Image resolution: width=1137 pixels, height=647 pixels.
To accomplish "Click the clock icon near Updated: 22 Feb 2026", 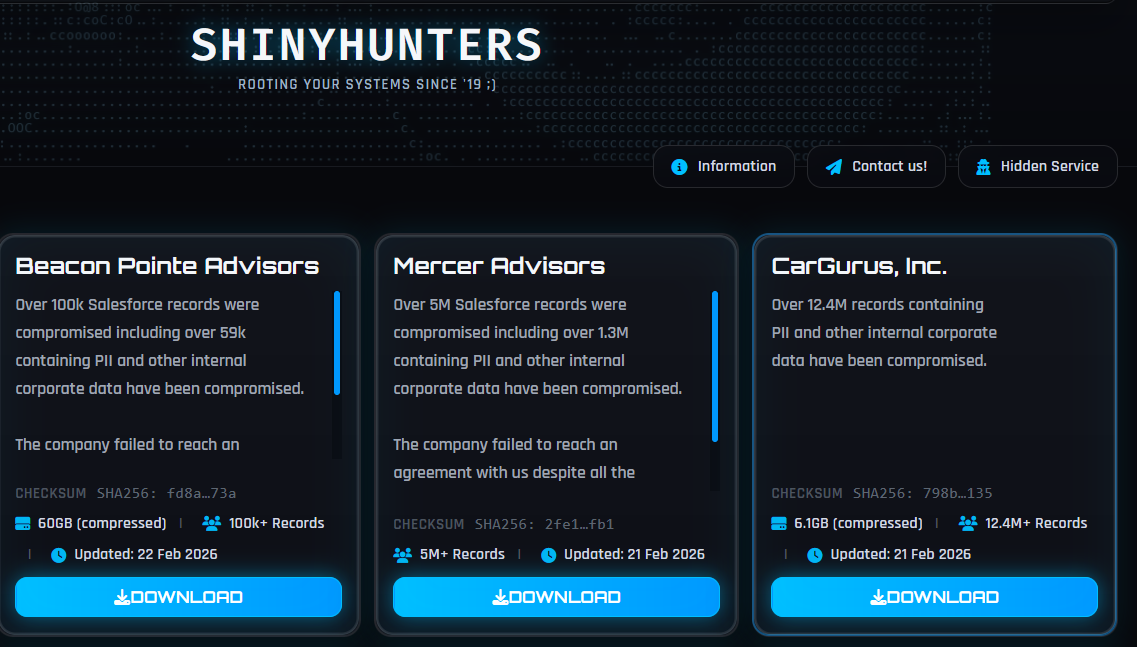I will 57,554.
